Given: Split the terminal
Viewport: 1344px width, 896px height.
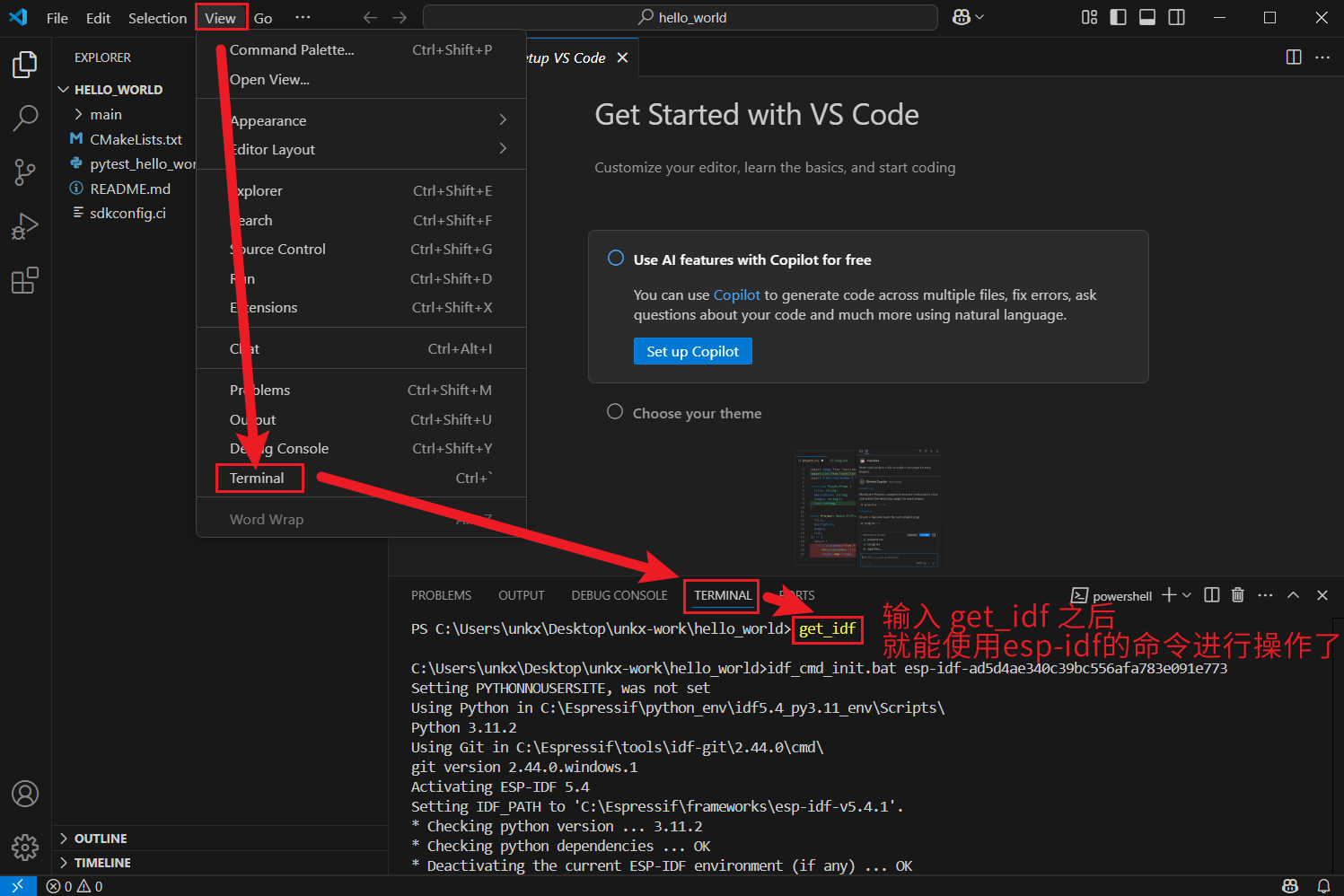Looking at the screenshot, I should [x=1210, y=594].
